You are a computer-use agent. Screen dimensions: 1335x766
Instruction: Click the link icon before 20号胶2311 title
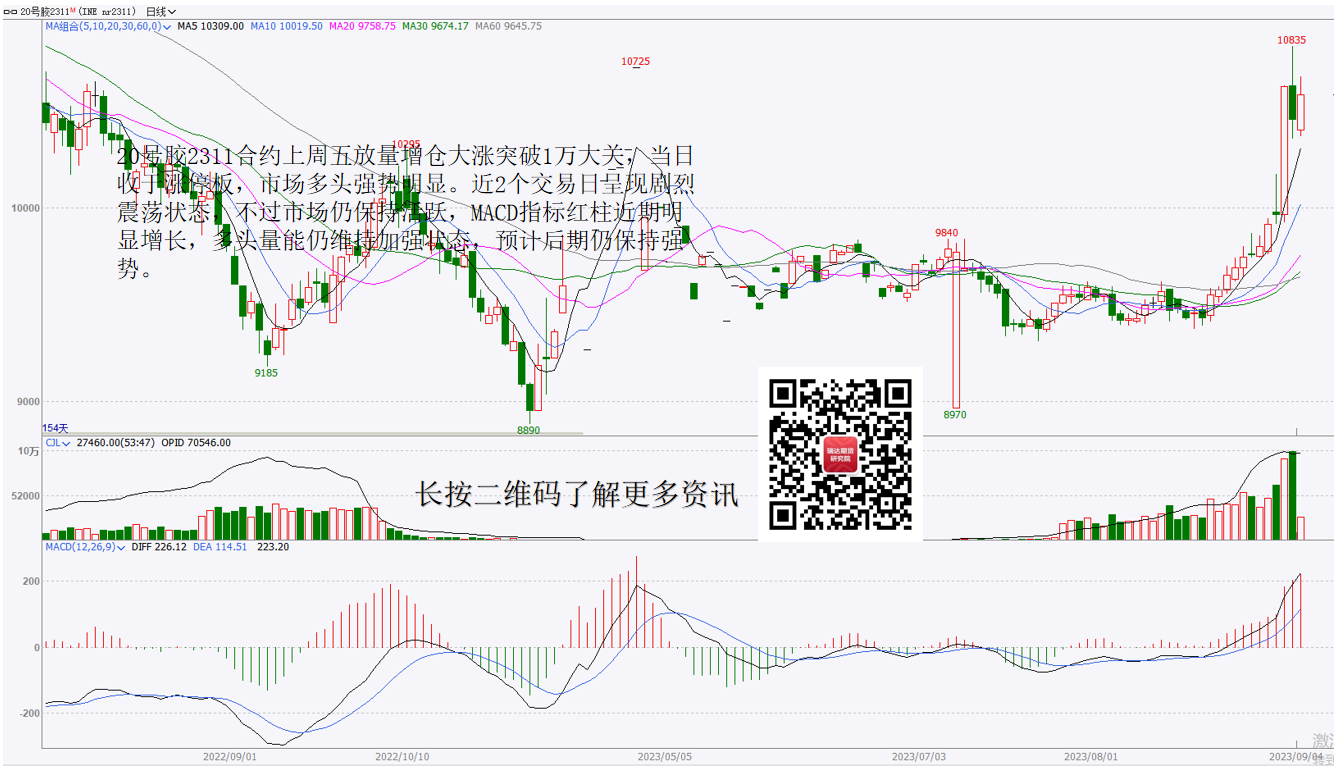click(x=11, y=12)
